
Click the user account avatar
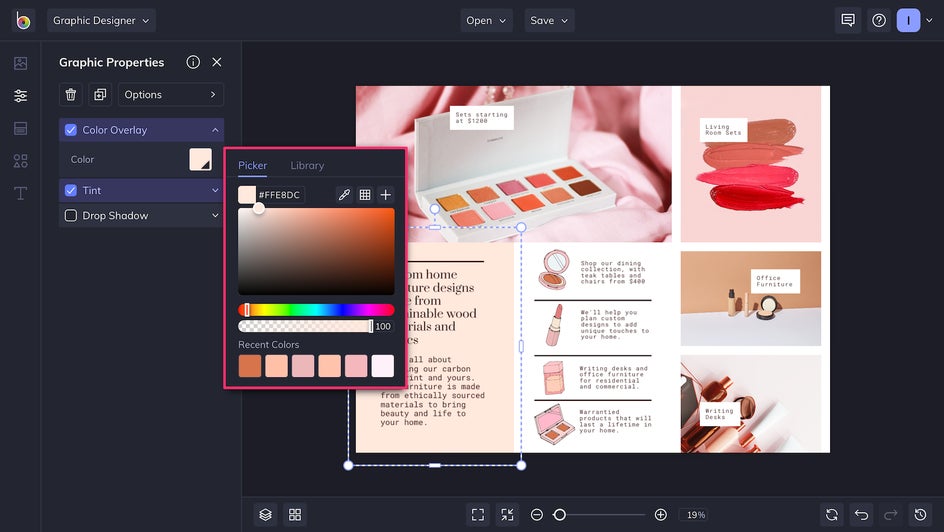tap(908, 20)
